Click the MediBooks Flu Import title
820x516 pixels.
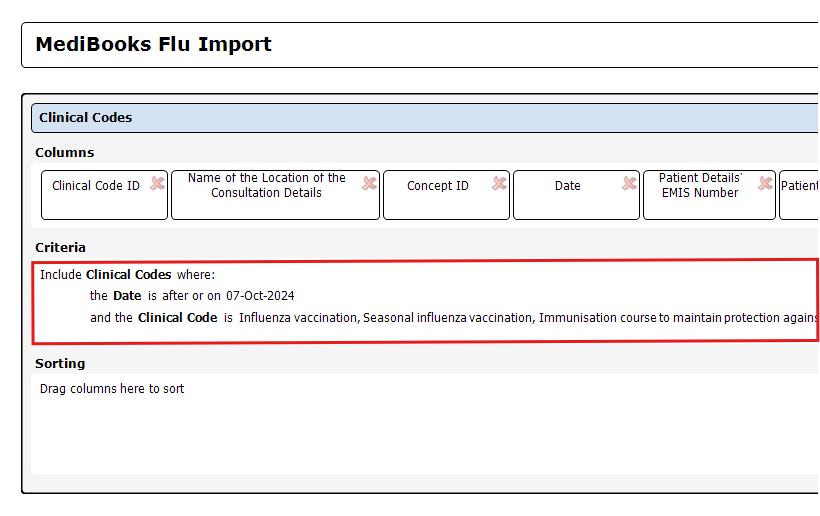pyautogui.click(x=153, y=45)
